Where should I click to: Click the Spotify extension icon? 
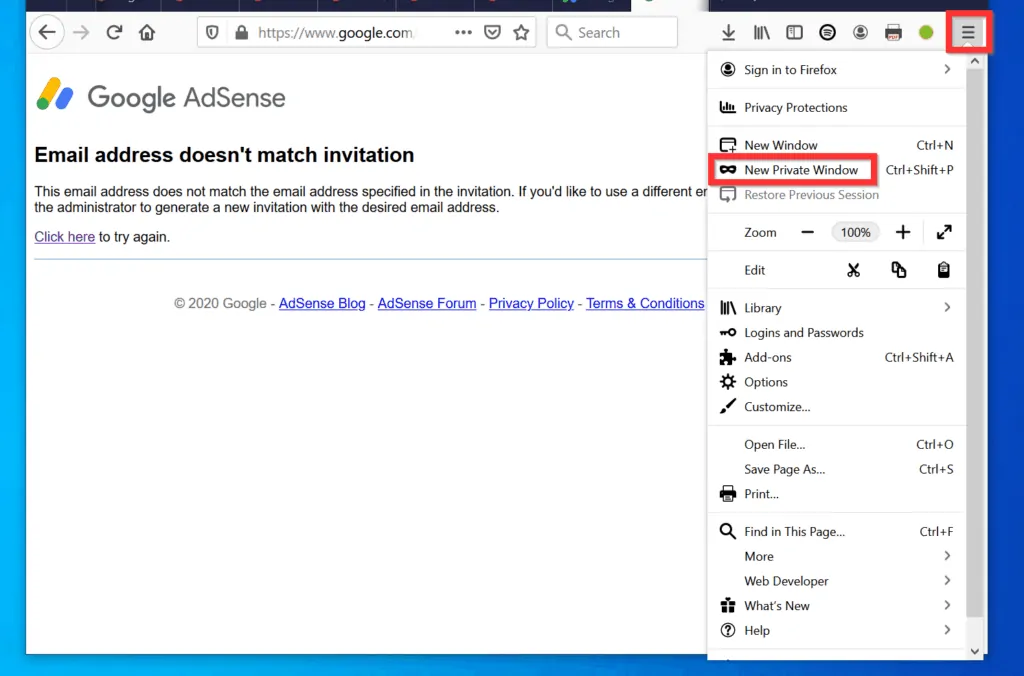pyautogui.click(x=827, y=32)
